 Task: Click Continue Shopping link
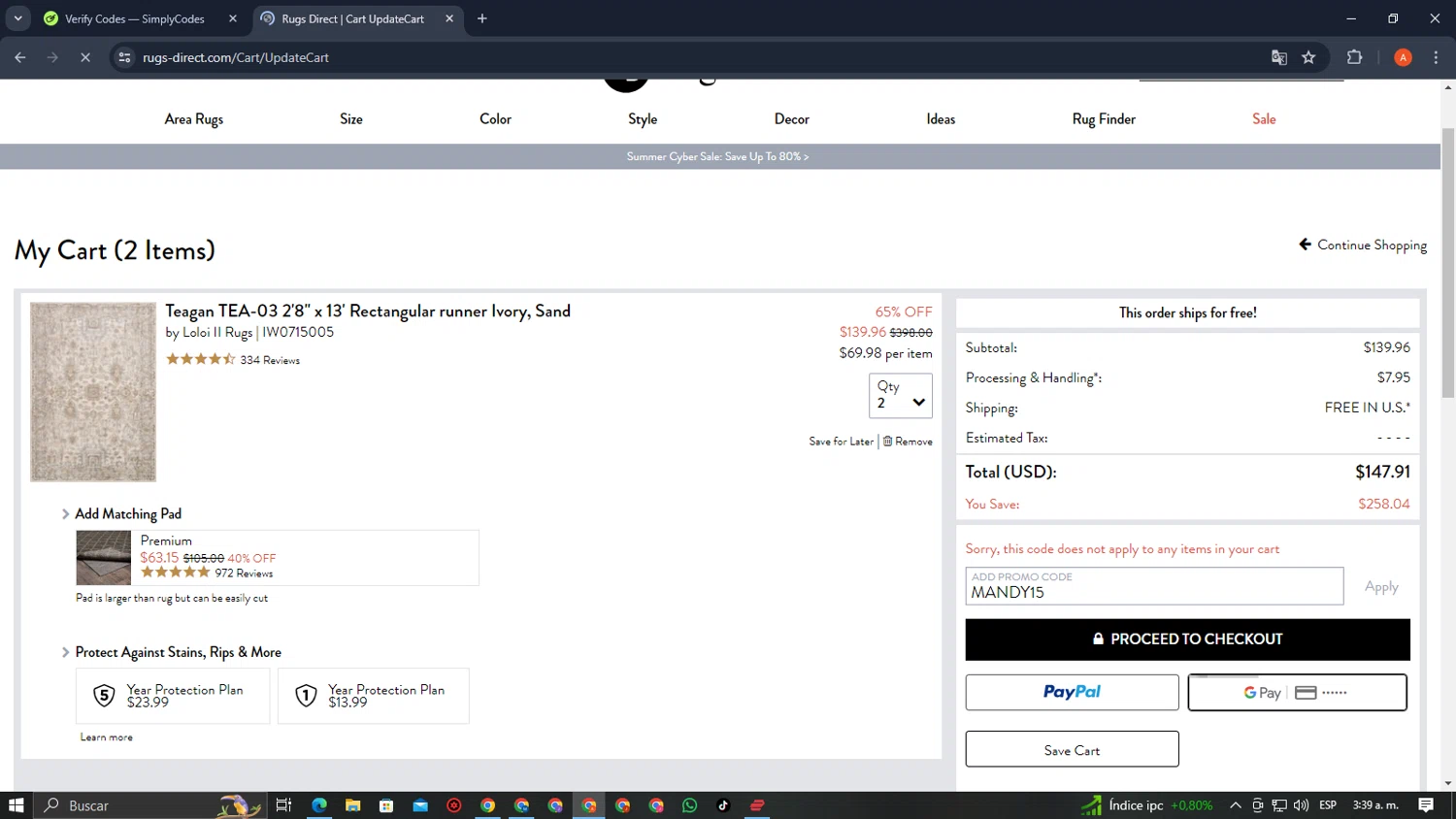1363,245
